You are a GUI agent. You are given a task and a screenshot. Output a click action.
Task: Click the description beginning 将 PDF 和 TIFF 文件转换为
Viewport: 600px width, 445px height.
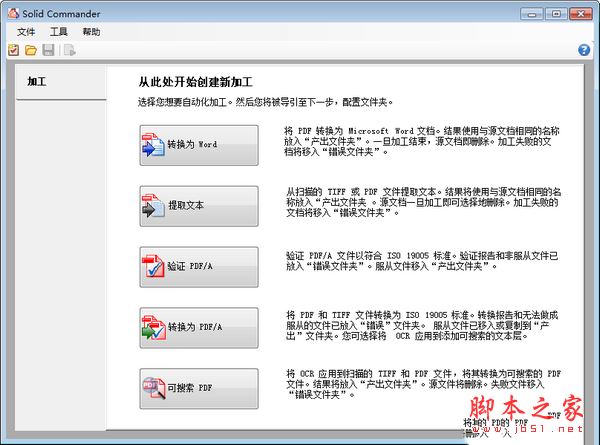[x=422, y=326]
